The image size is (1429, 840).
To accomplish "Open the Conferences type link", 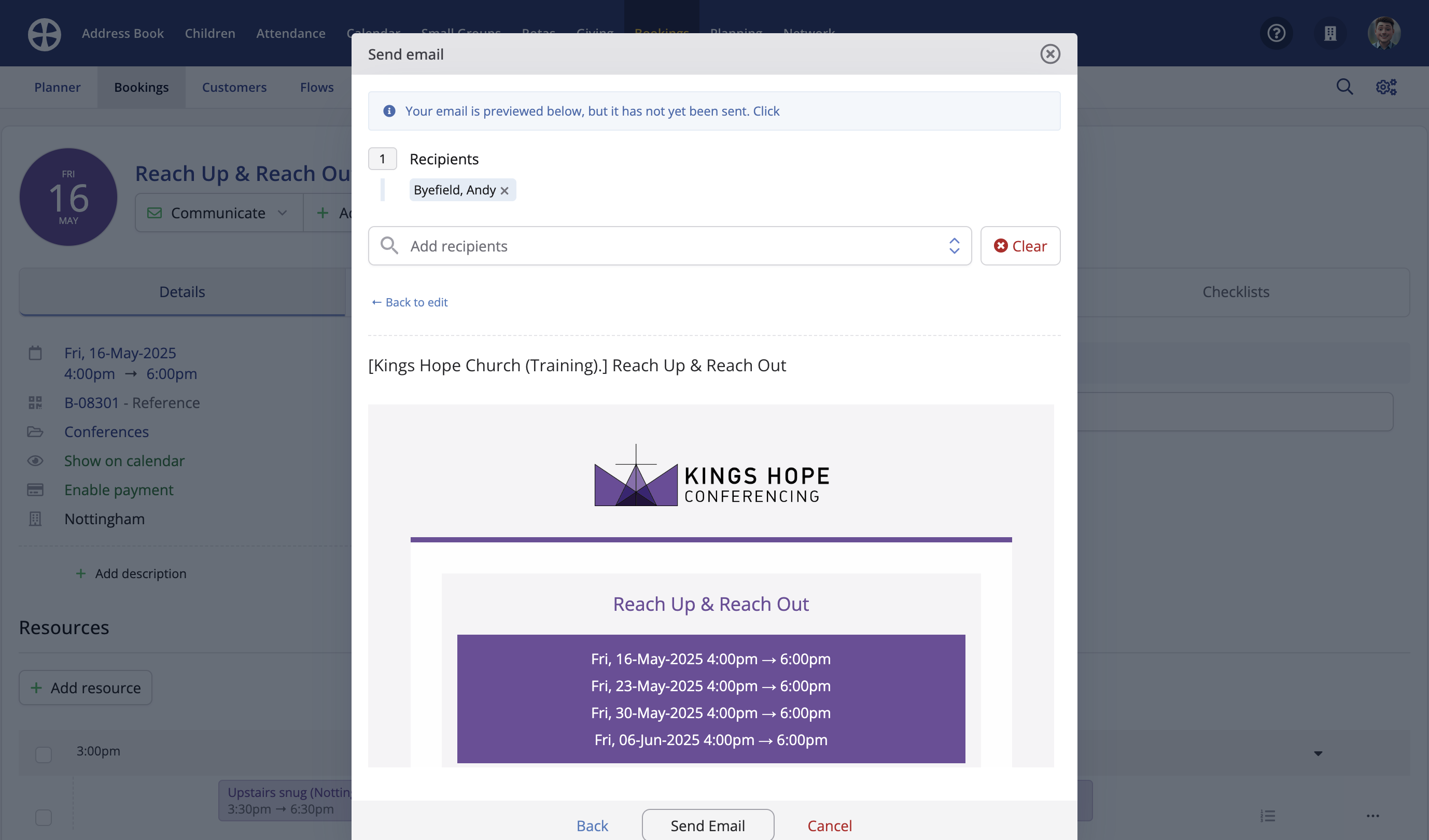I will (x=106, y=431).
